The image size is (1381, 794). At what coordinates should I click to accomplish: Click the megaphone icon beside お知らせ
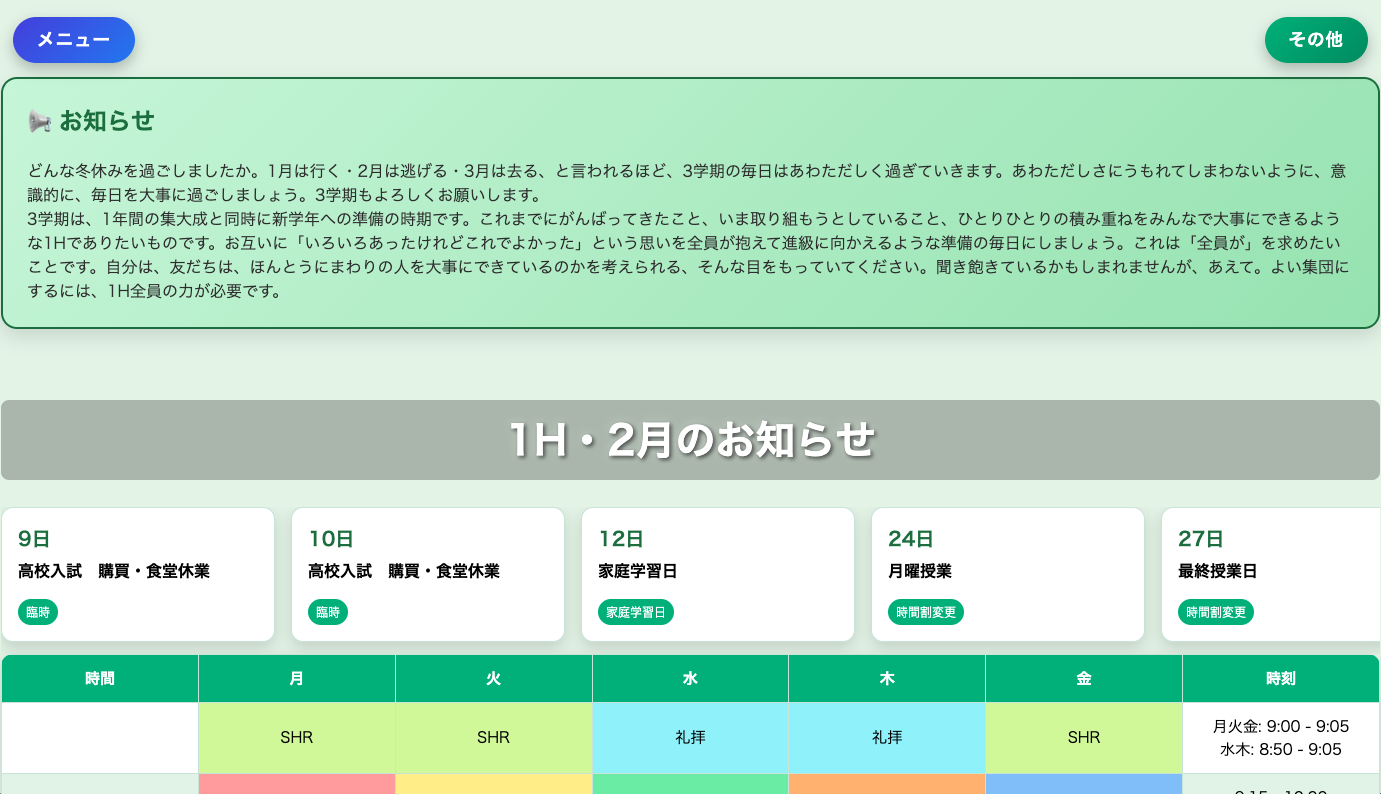(x=39, y=120)
